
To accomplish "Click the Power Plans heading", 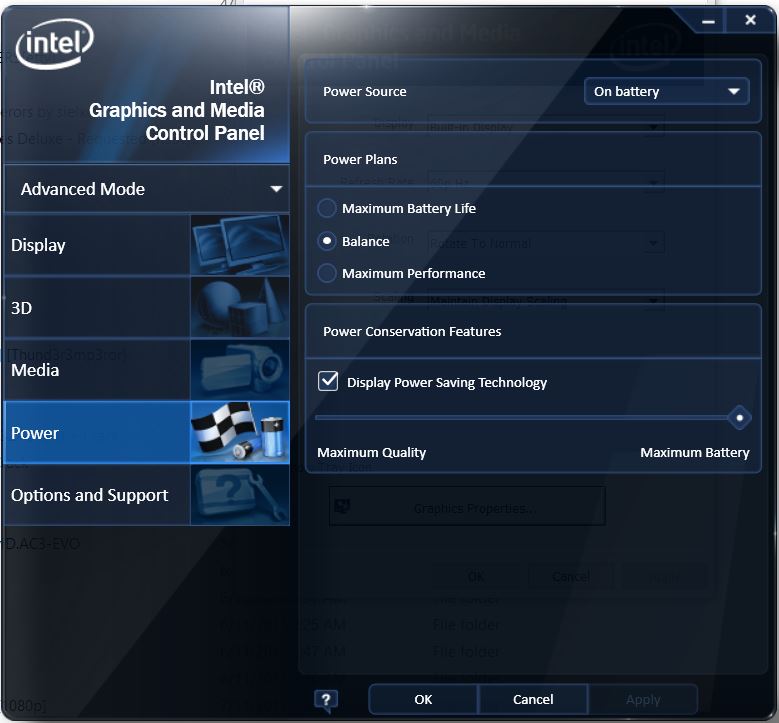I will (360, 160).
